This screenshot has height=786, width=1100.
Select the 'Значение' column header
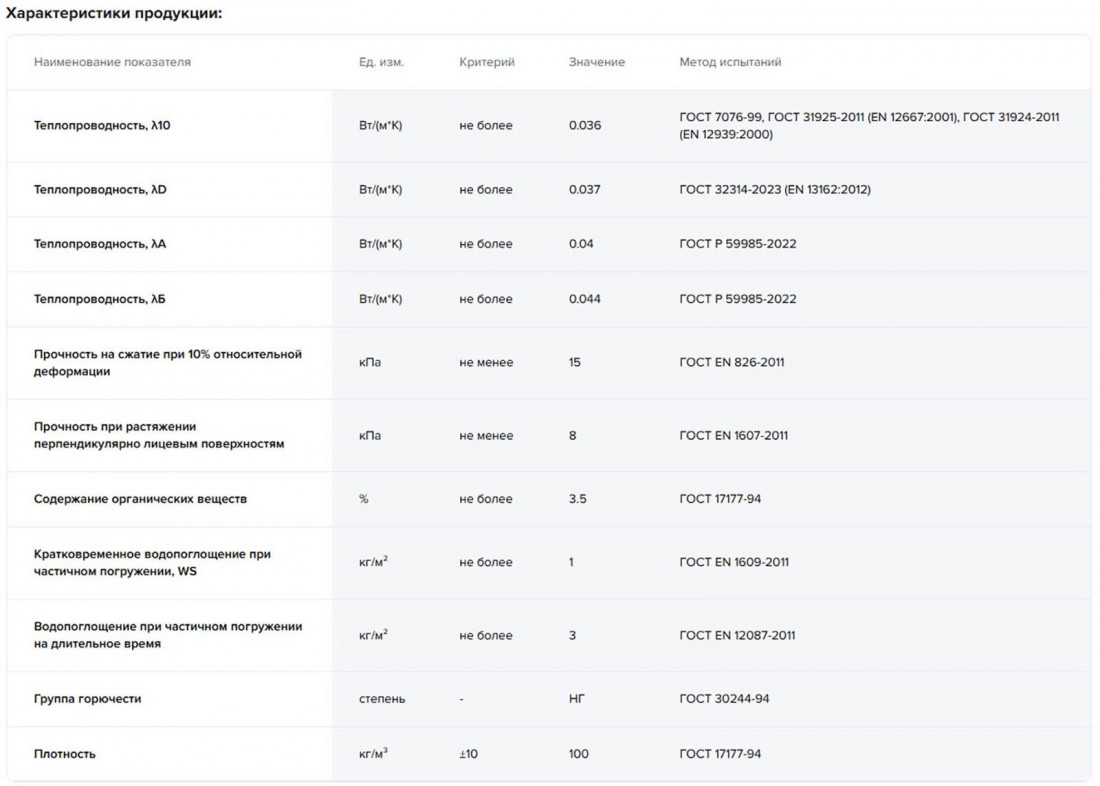pos(597,62)
